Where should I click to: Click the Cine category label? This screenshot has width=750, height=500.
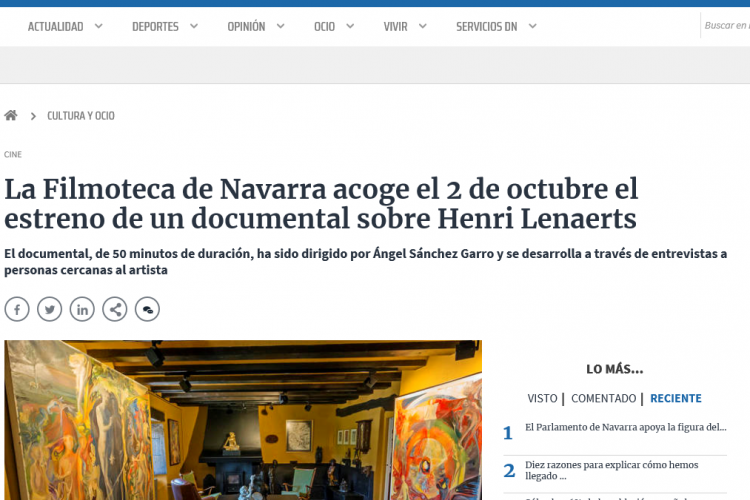[13, 155]
